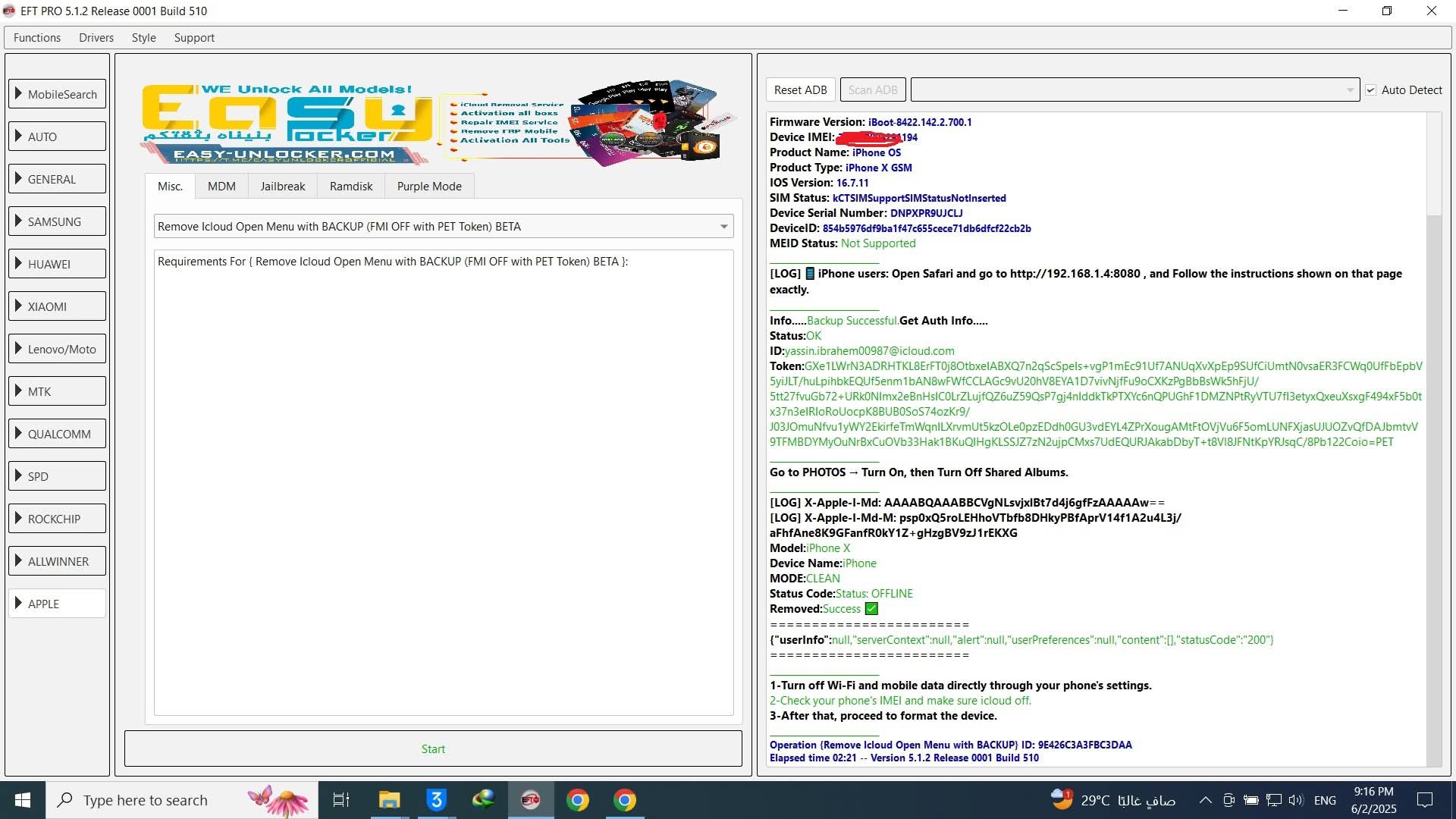Switch to the Jailbreak tab
The width and height of the screenshot is (1456, 819).
283,186
